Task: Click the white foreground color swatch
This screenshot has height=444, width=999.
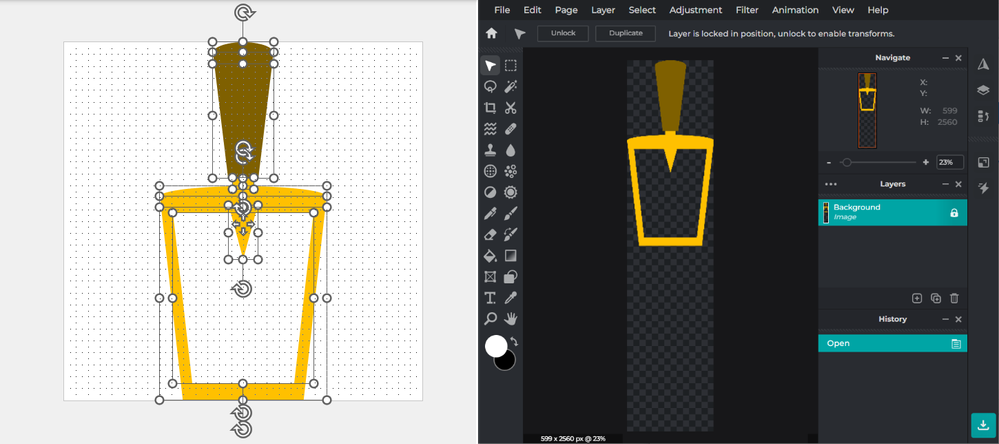Action: (x=496, y=346)
